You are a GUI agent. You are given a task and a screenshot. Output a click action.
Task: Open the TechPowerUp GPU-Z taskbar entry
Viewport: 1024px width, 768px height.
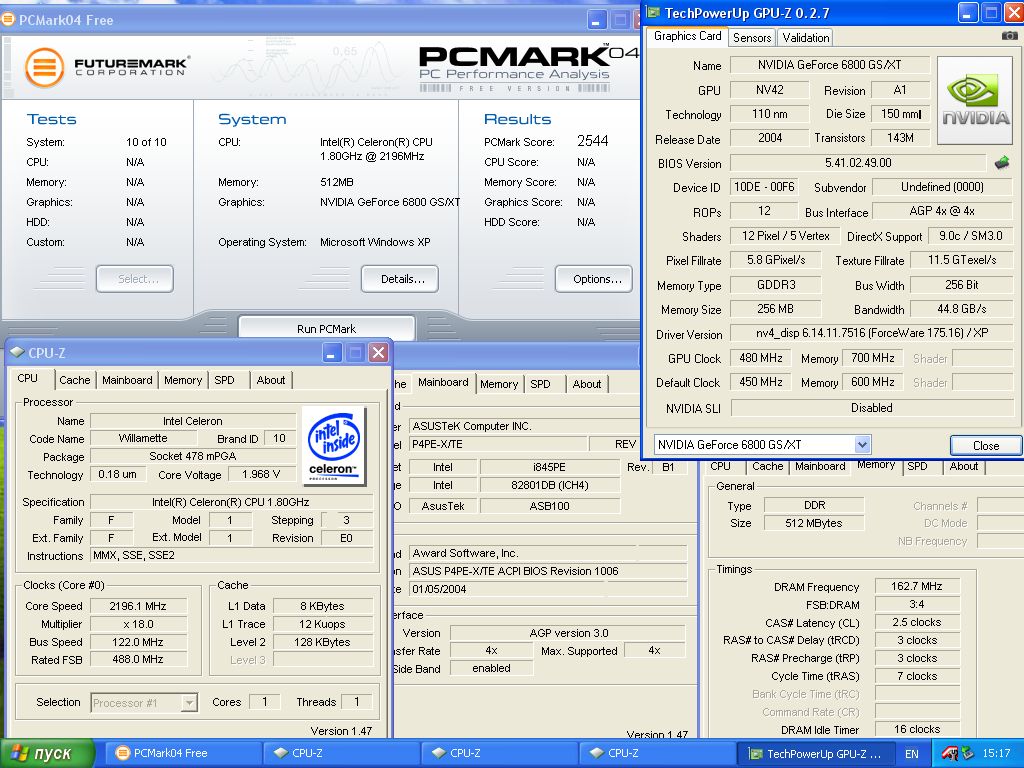pyautogui.click(x=816, y=754)
